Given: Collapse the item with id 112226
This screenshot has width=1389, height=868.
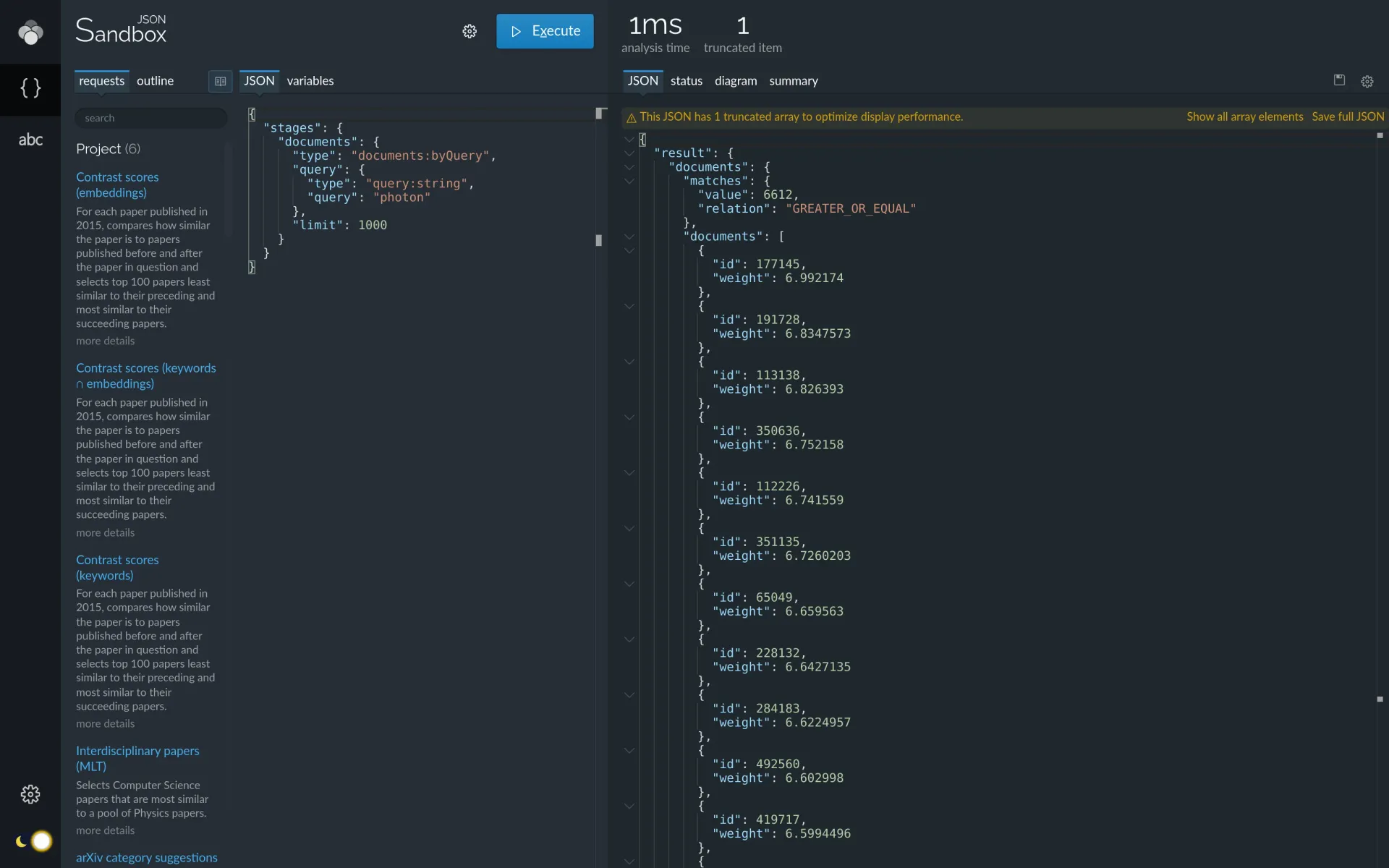Looking at the screenshot, I should pos(629,473).
